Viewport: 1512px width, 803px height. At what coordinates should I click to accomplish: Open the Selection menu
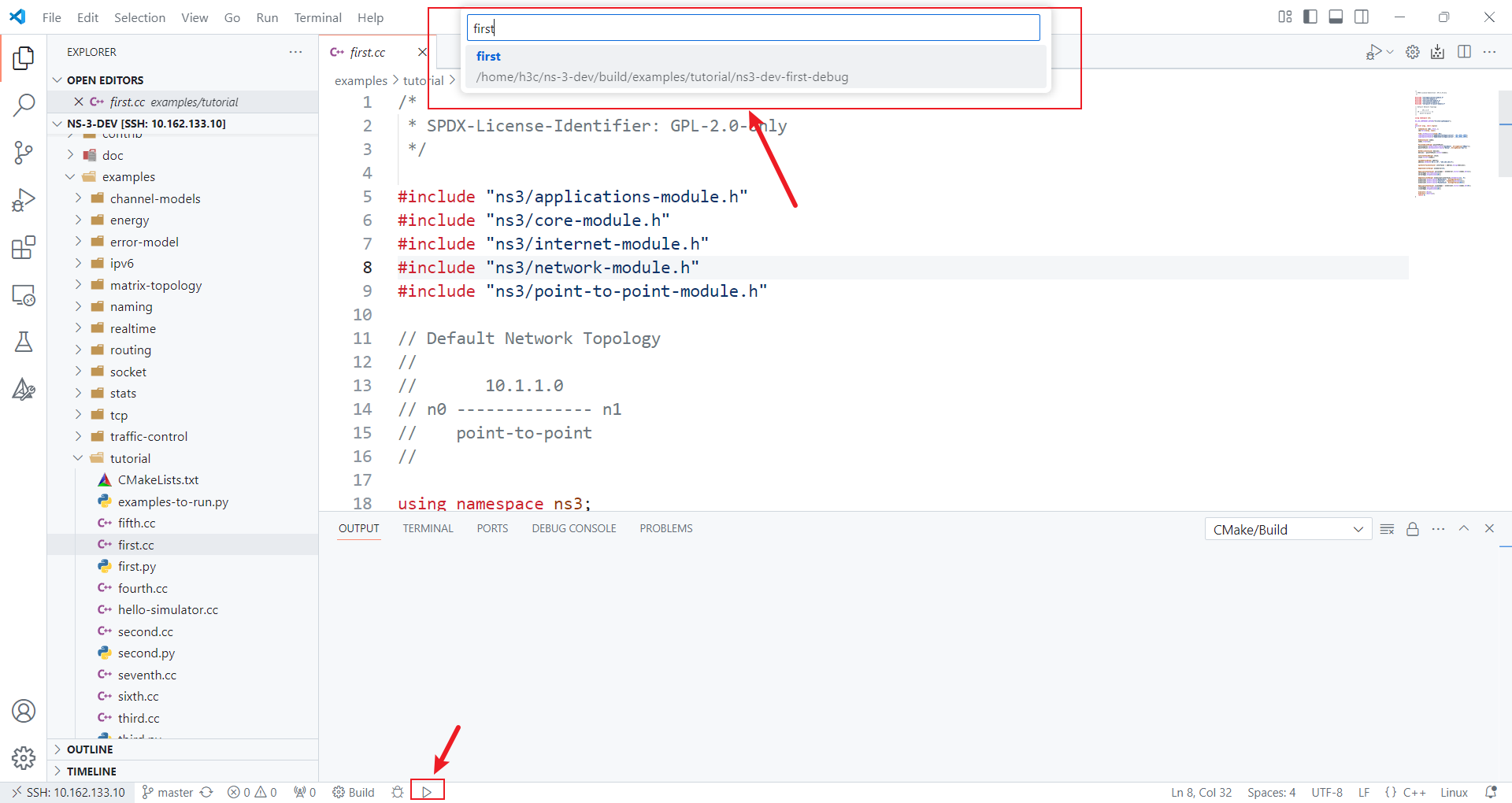(x=139, y=17)
